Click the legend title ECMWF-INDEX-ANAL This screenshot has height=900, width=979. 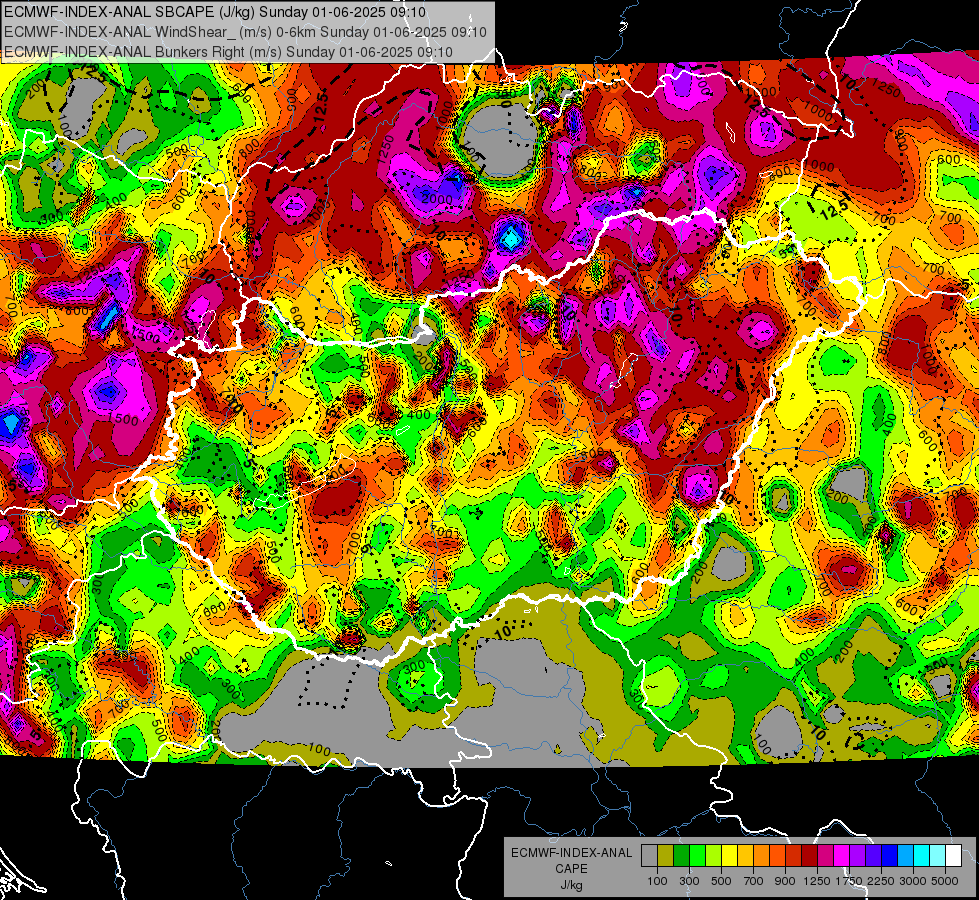click(x=572, y=853)
